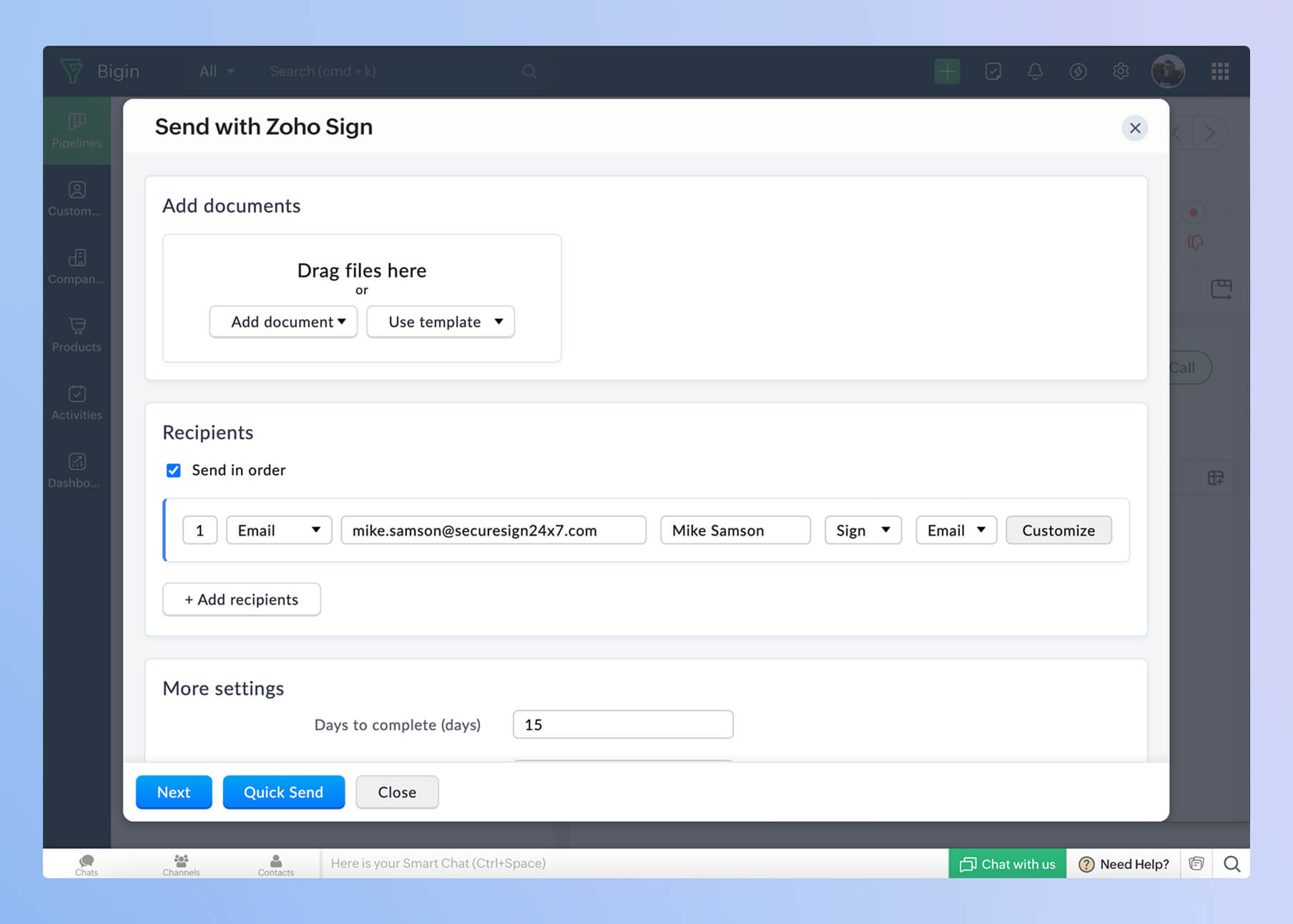Click the Call button behind dialog
This screenshot has height=924, width=1293.
(1190, 368)
